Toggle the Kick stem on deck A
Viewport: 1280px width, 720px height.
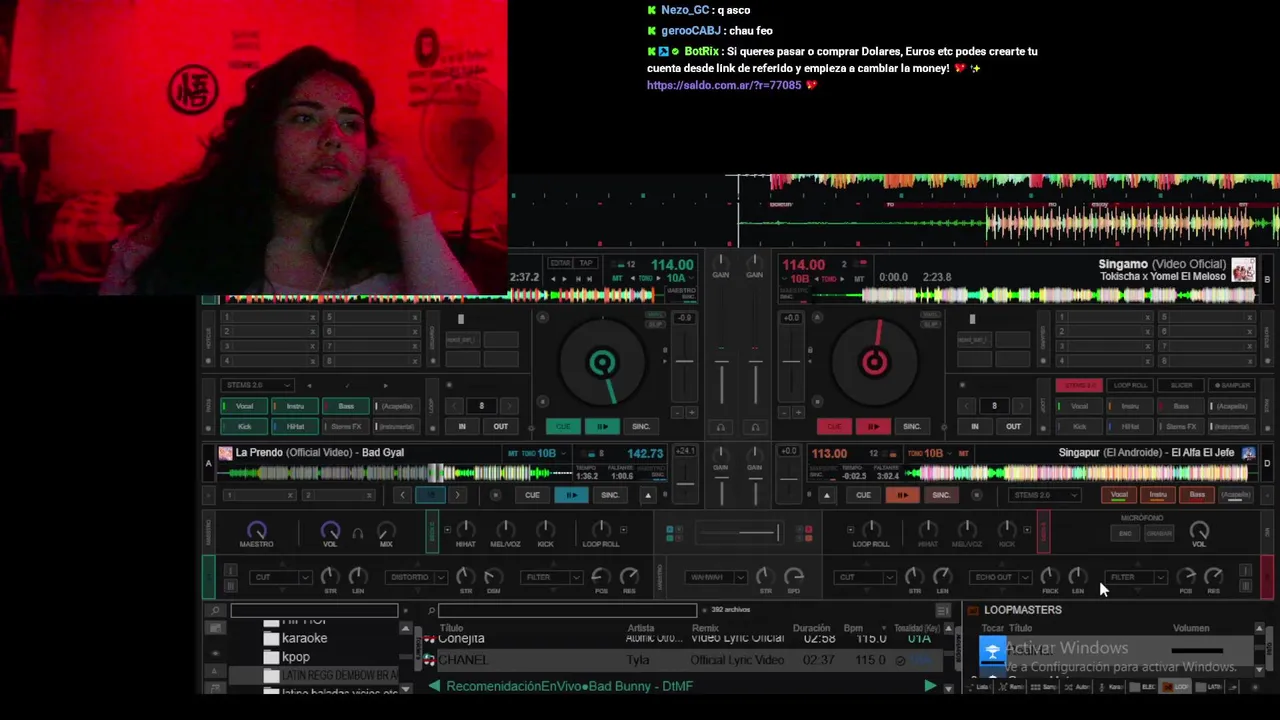(x=244, y=426)
